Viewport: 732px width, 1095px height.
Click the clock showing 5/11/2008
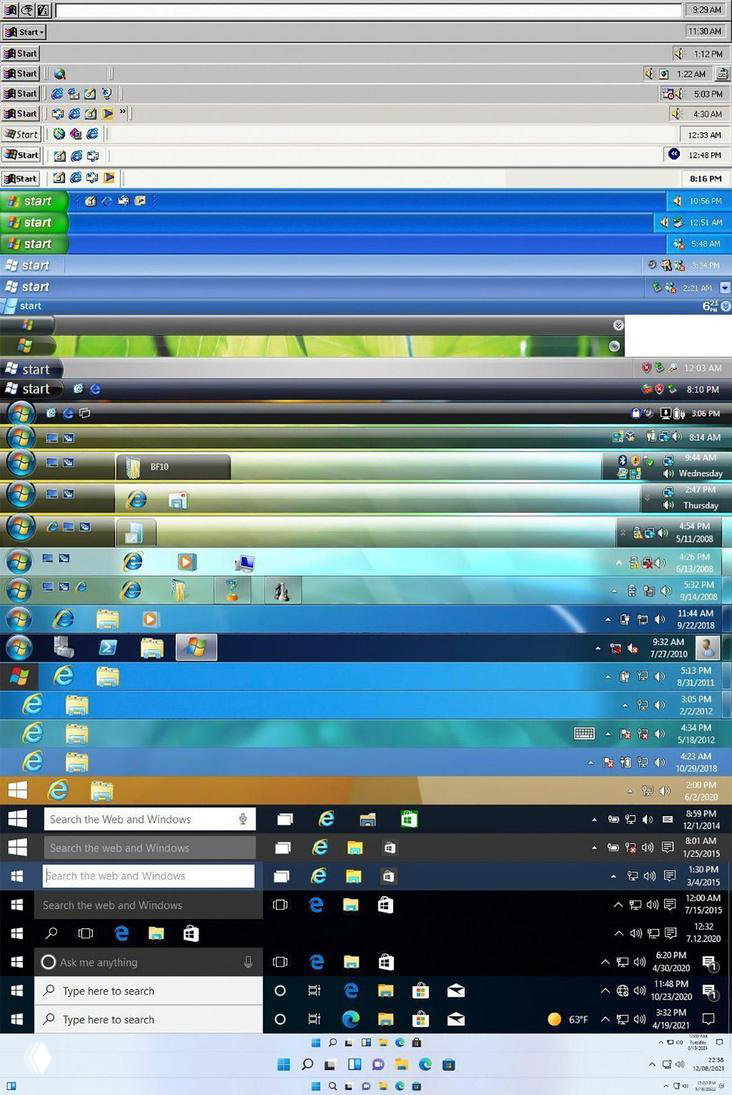coord(694,532)
